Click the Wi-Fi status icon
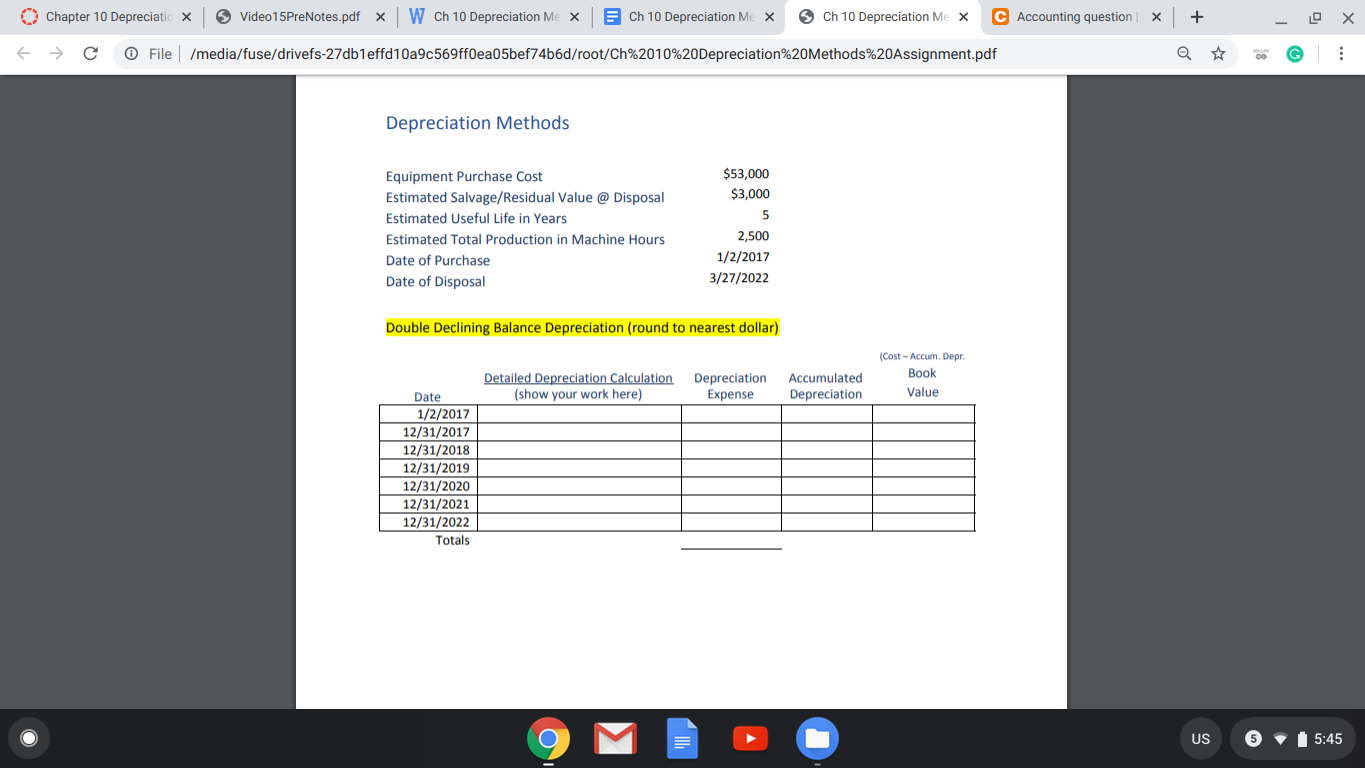This screenshot has height=768, width=1365. click(x=1279, y=739)
